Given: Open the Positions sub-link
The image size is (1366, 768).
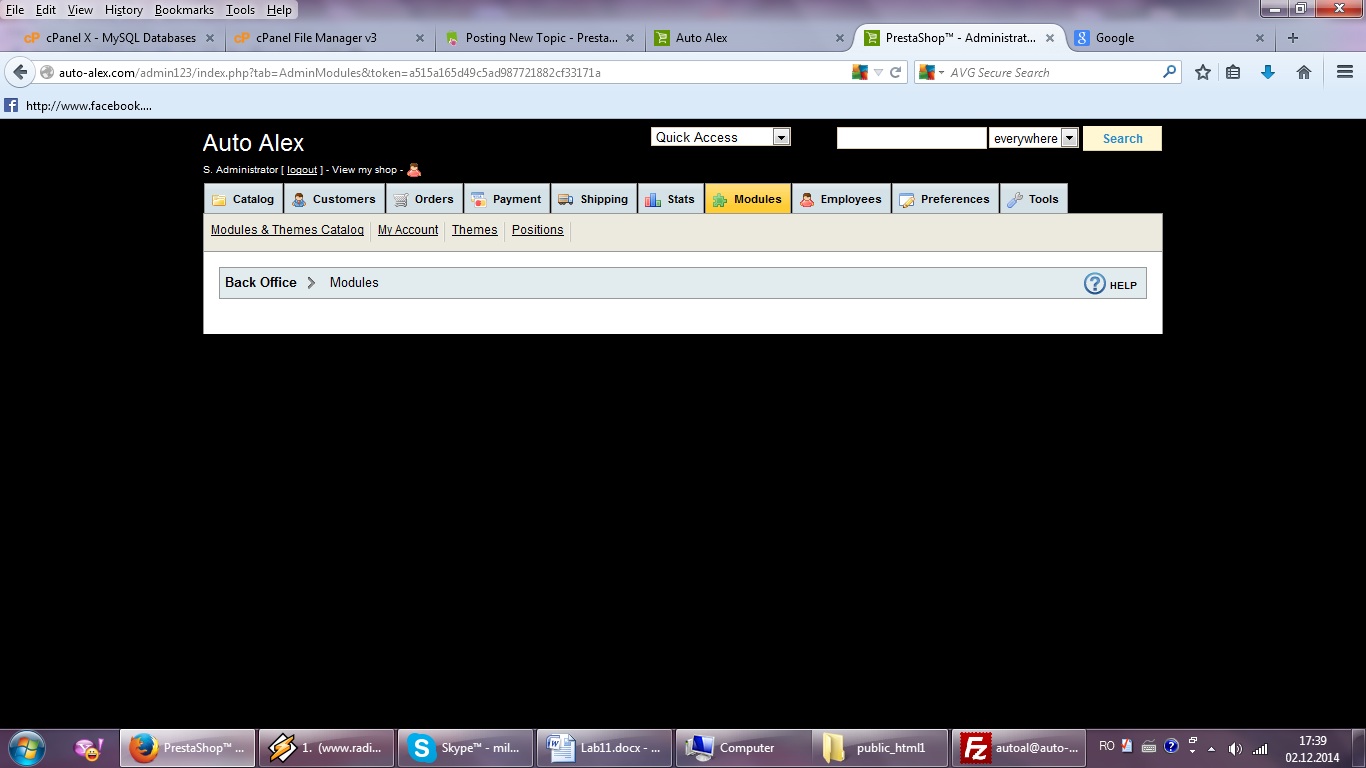Looking at the screenshot, I should pyautogui.click(x=537, y=230).
